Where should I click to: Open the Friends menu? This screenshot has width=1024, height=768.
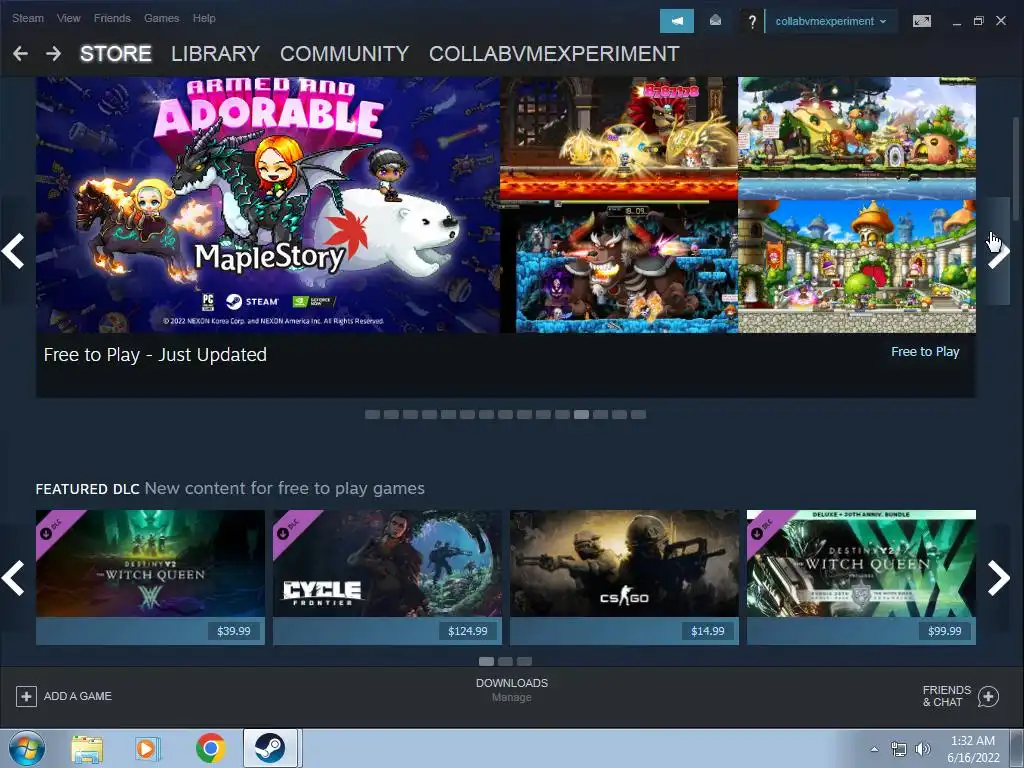[x=112, y=18]
